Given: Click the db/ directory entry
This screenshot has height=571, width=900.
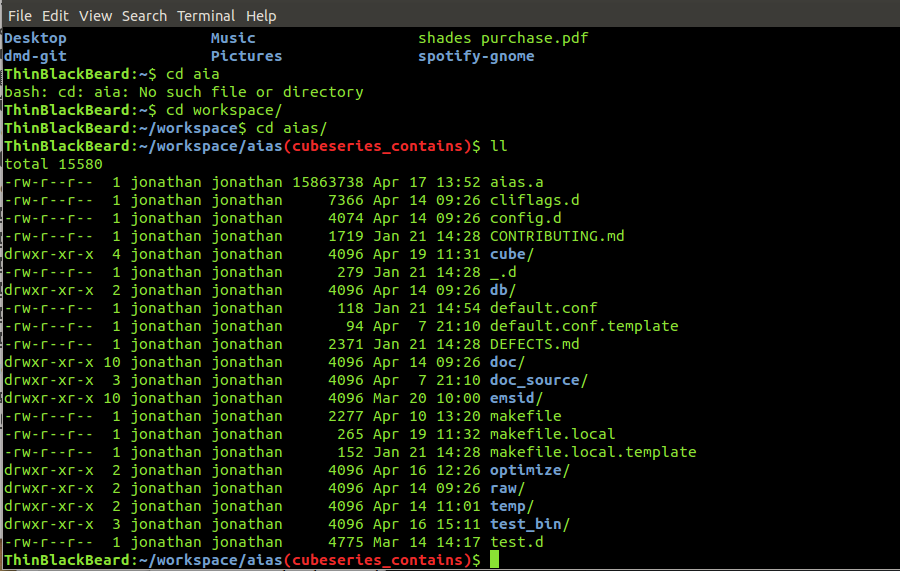Looking at the screenshot, I should (503, 290).
